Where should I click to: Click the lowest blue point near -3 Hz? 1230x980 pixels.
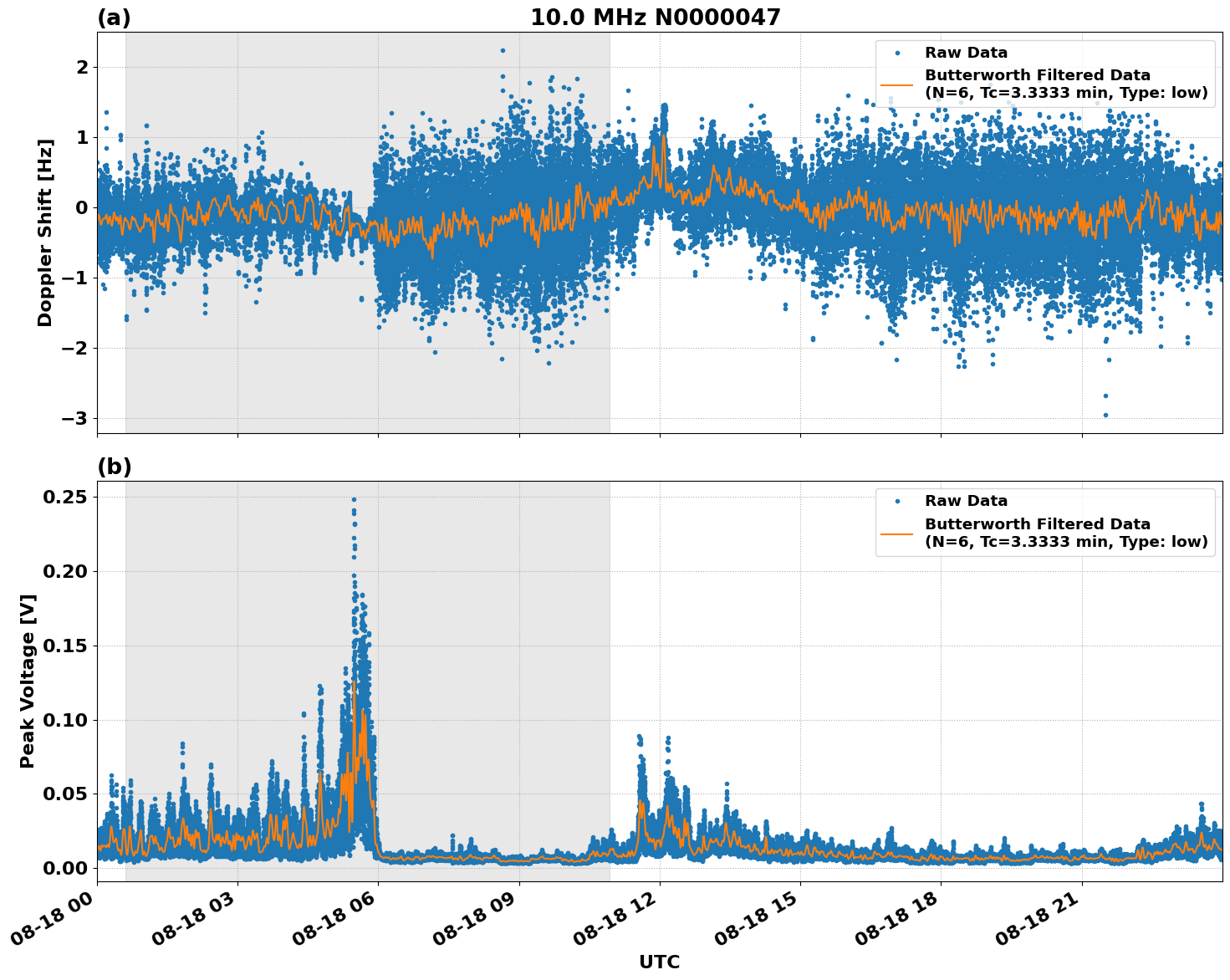point(1105,413)
